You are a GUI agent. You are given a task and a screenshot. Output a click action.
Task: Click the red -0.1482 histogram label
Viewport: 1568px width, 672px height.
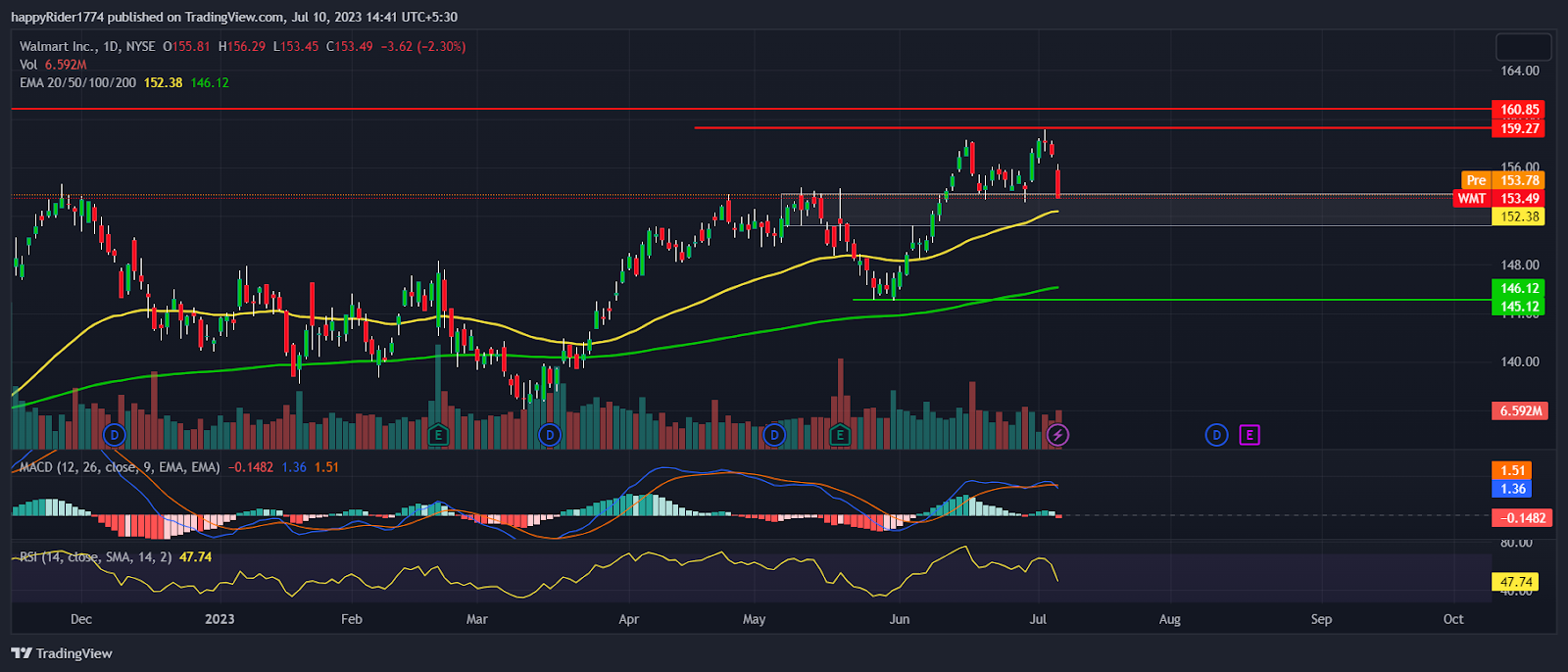point(1523,517)
